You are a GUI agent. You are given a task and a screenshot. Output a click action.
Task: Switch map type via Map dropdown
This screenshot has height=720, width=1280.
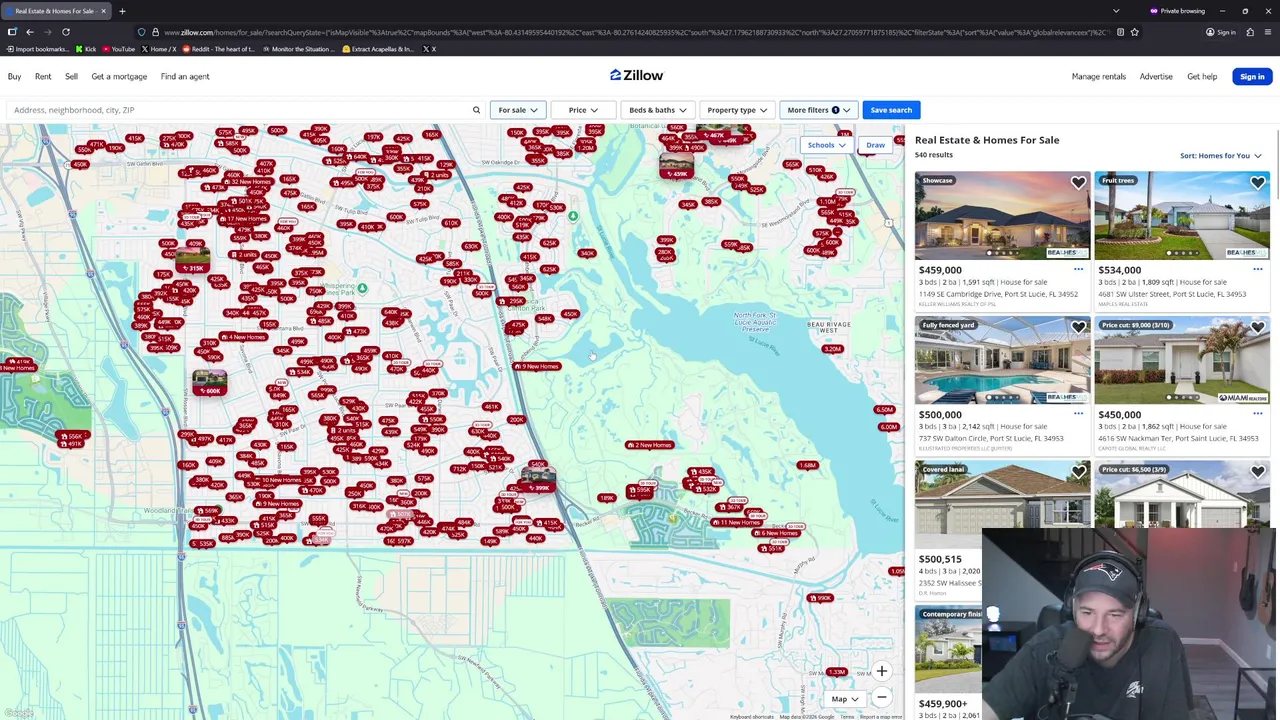click(x=845, y=699)
